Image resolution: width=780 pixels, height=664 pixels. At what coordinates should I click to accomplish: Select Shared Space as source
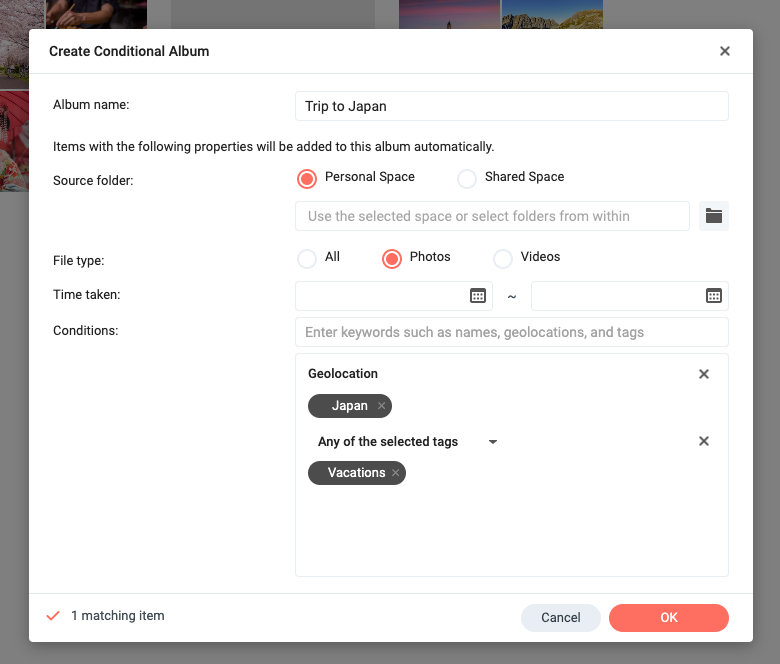pyautogui.click(x=467, y=178)
